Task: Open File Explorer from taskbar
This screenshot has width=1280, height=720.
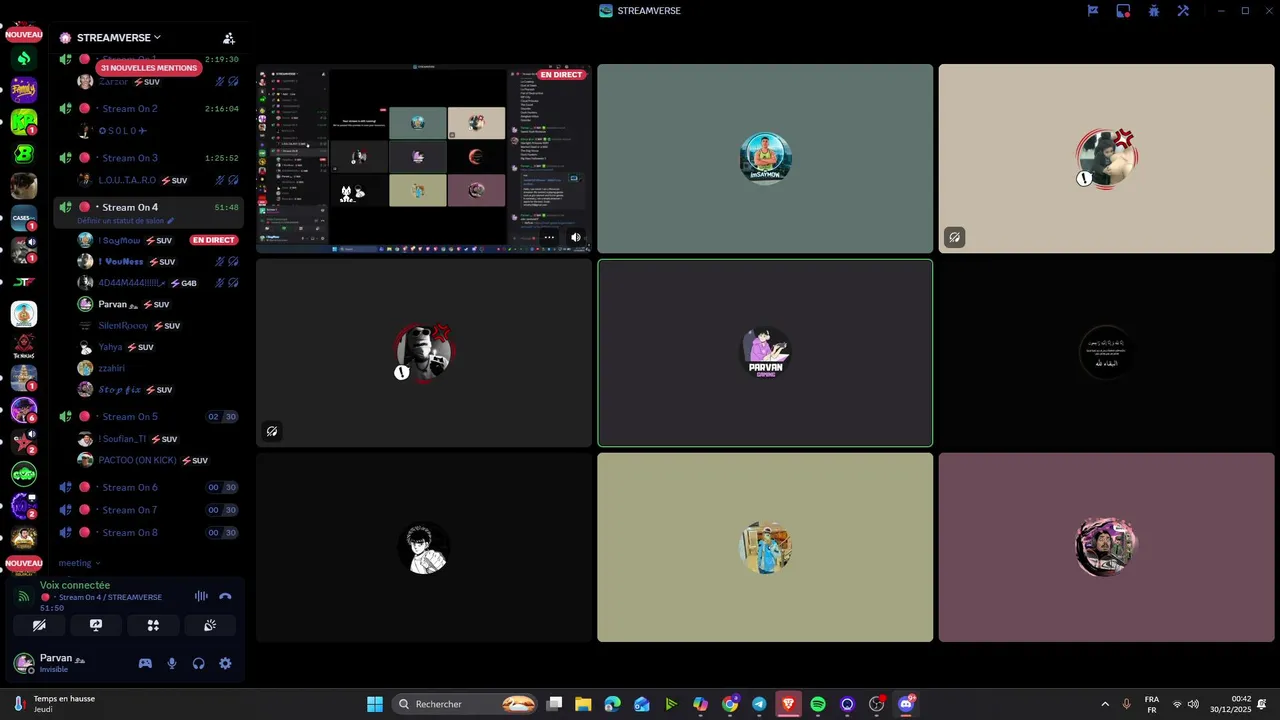Action: [583, 704]
